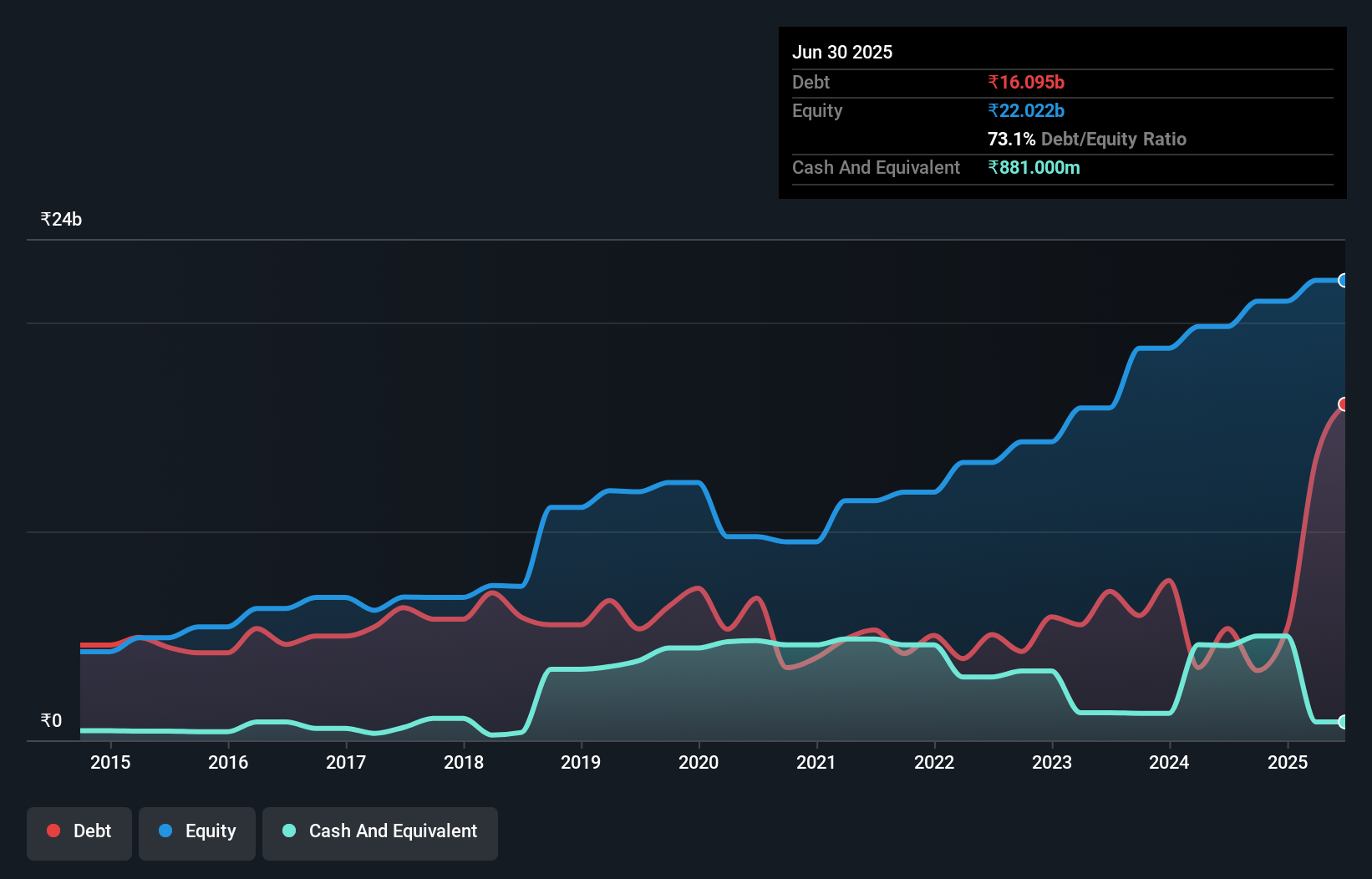The width and height of the screenshot is (1372, 879).
Task: Select the teal Cash endpoint marker on chart
Action: coord(1344,722)
